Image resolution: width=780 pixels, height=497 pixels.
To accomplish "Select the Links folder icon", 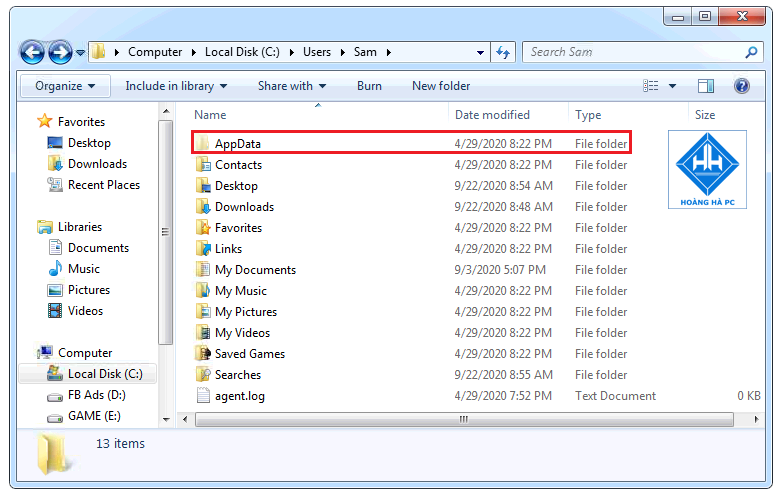I will coord(203,248).
